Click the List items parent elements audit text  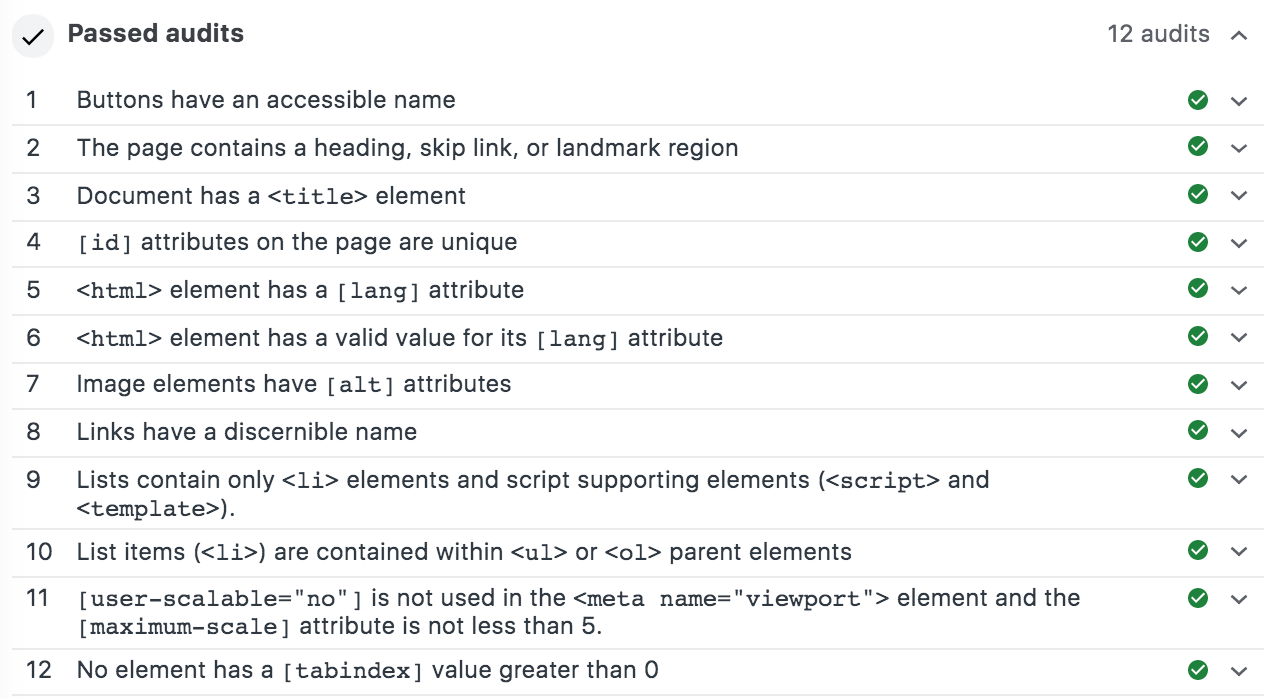click(464, 551)
